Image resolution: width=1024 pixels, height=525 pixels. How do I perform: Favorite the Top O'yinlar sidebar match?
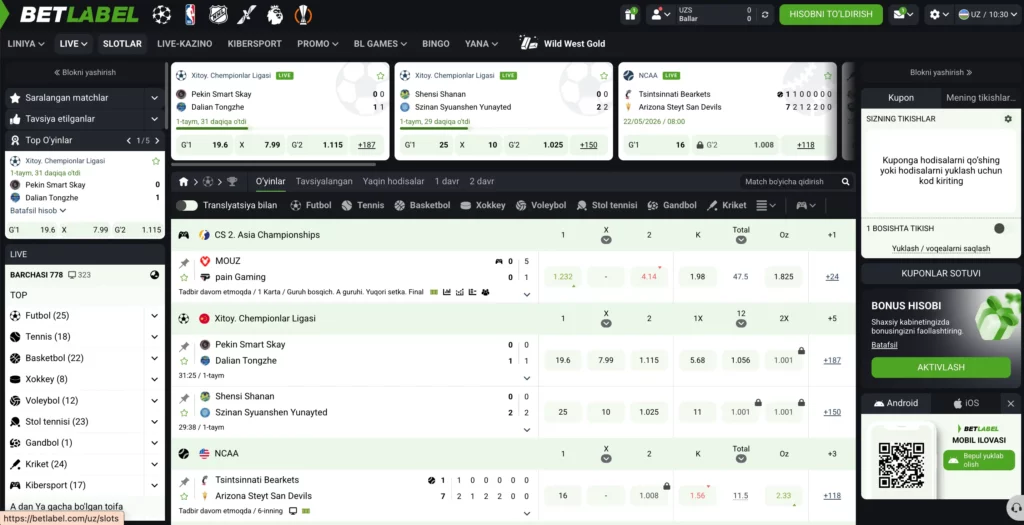[155, 161]
